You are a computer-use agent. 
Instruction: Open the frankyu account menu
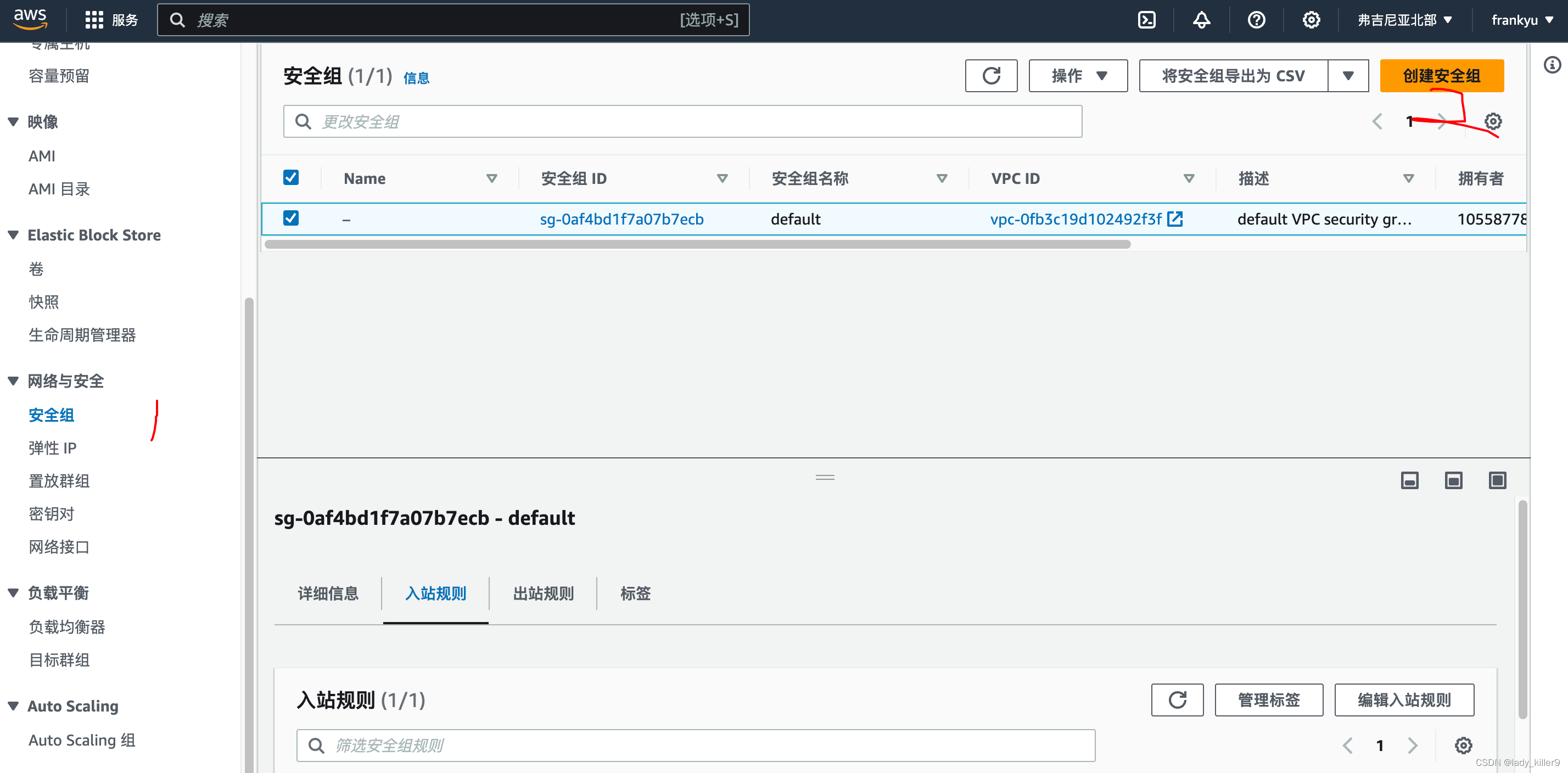tap(1522, 20)
